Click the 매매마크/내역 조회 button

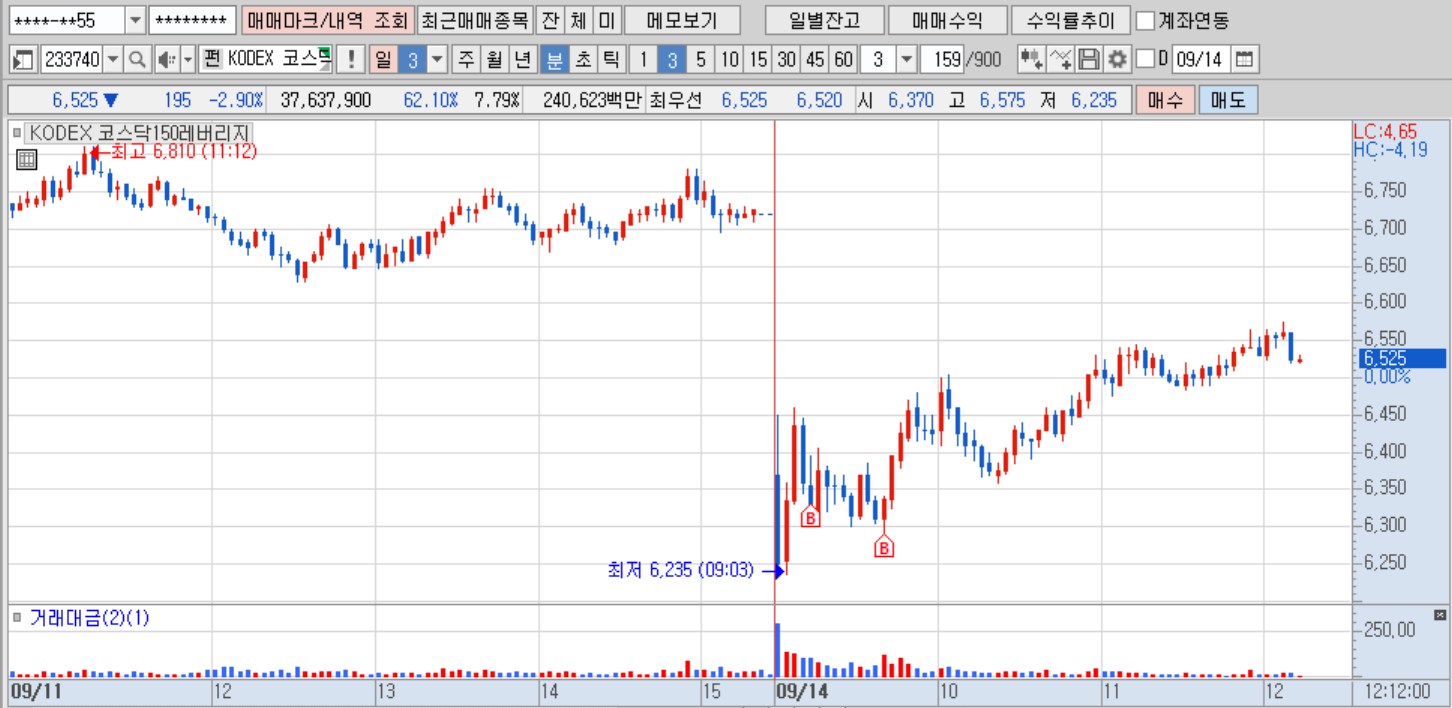[x=326, y=20]
